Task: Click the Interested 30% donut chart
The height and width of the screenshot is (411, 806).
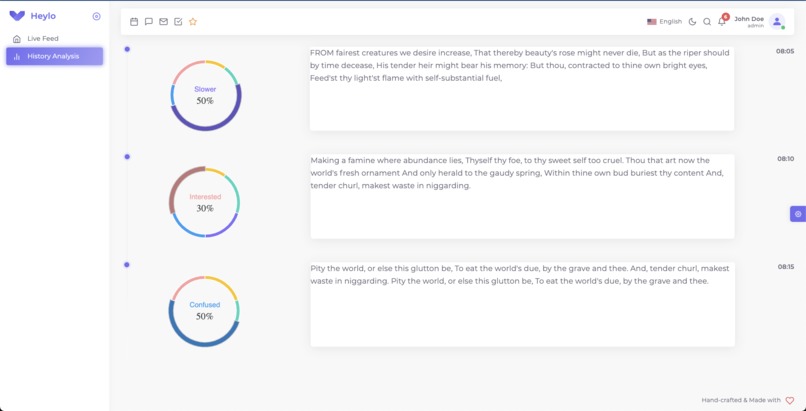Action: (x=205, y=202)
